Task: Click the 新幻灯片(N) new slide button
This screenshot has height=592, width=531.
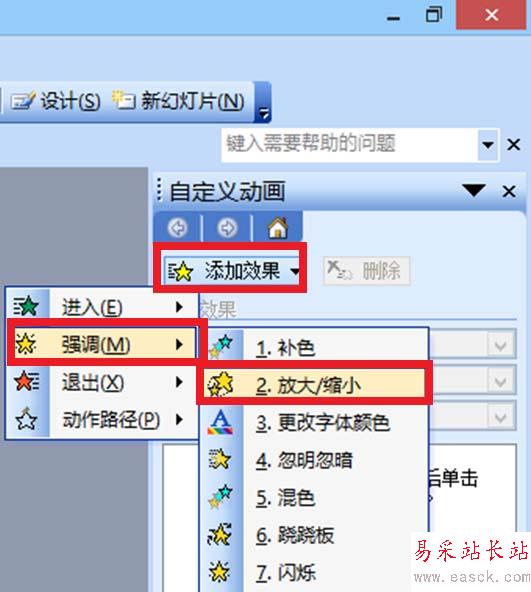Action: (x=178, y=101)
